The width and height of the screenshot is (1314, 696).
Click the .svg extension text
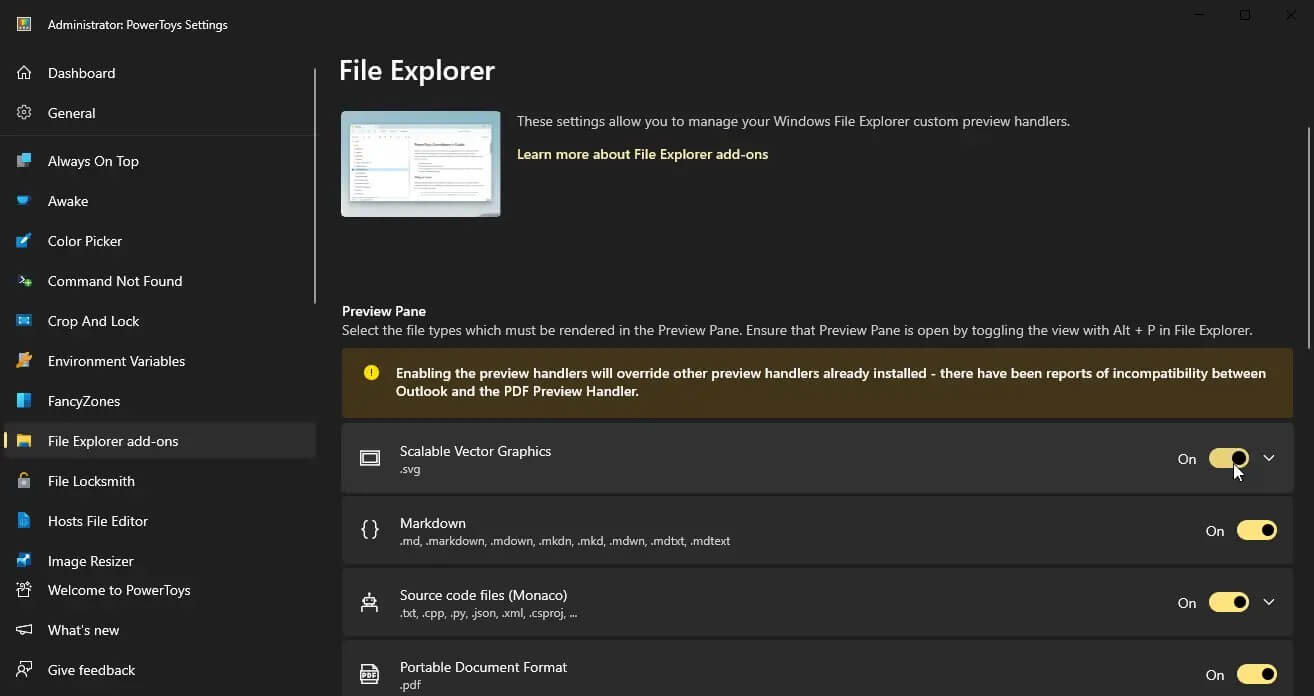click(x=410, y=469)
